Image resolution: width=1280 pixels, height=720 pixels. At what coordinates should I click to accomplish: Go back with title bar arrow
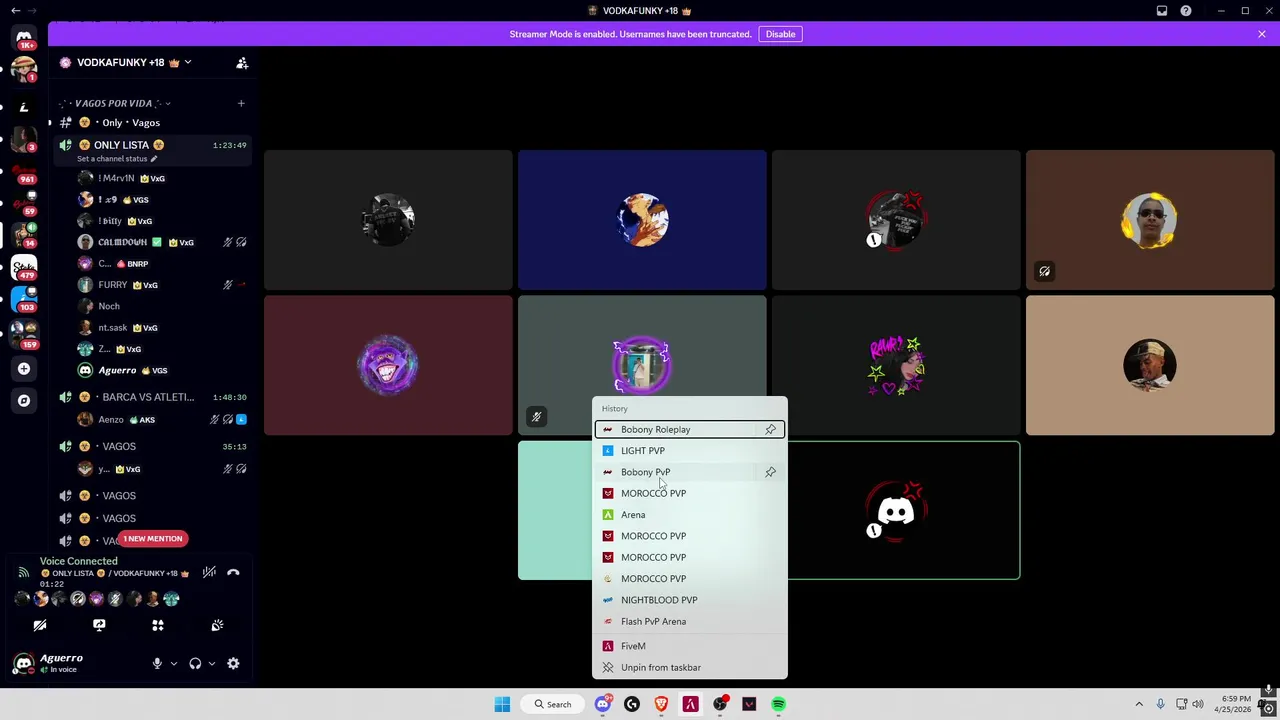pyautogui.click(x=15, y=11)
